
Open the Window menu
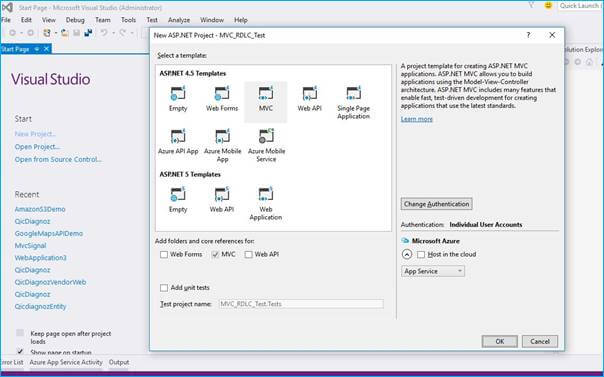[211, 20]
